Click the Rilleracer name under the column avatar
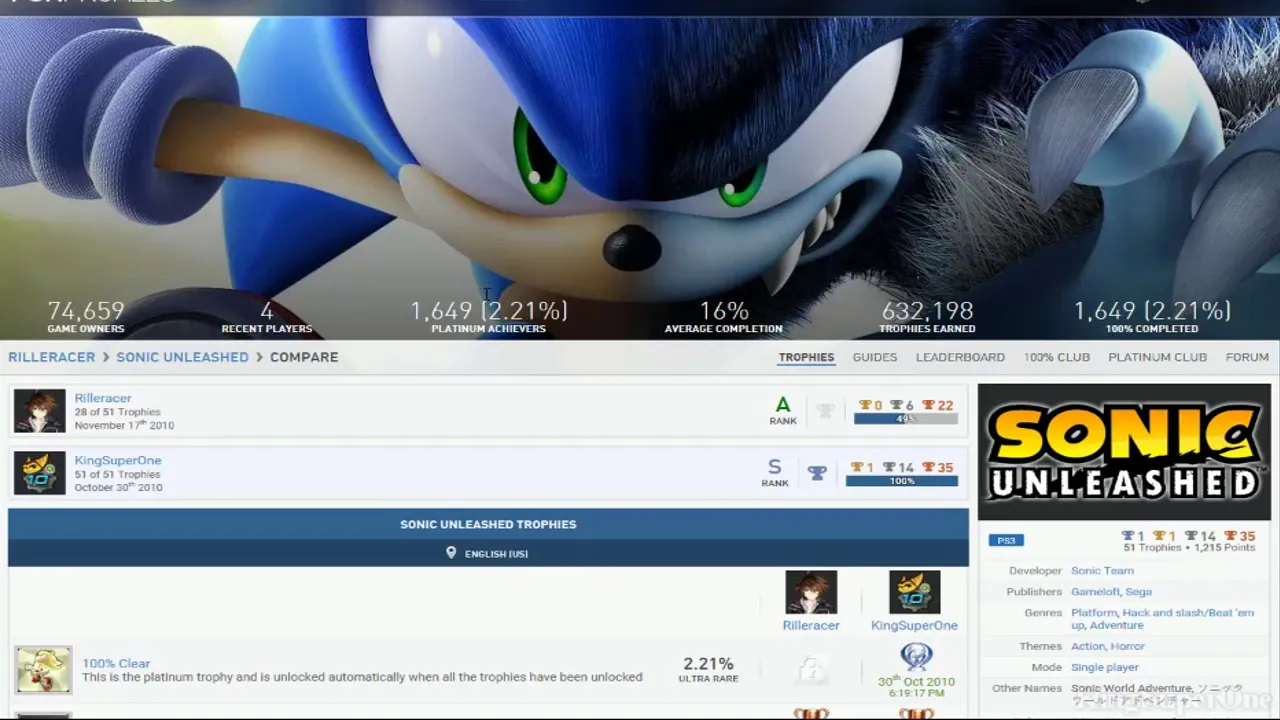This screenshot has width=1280, height=720. (811, 625)
